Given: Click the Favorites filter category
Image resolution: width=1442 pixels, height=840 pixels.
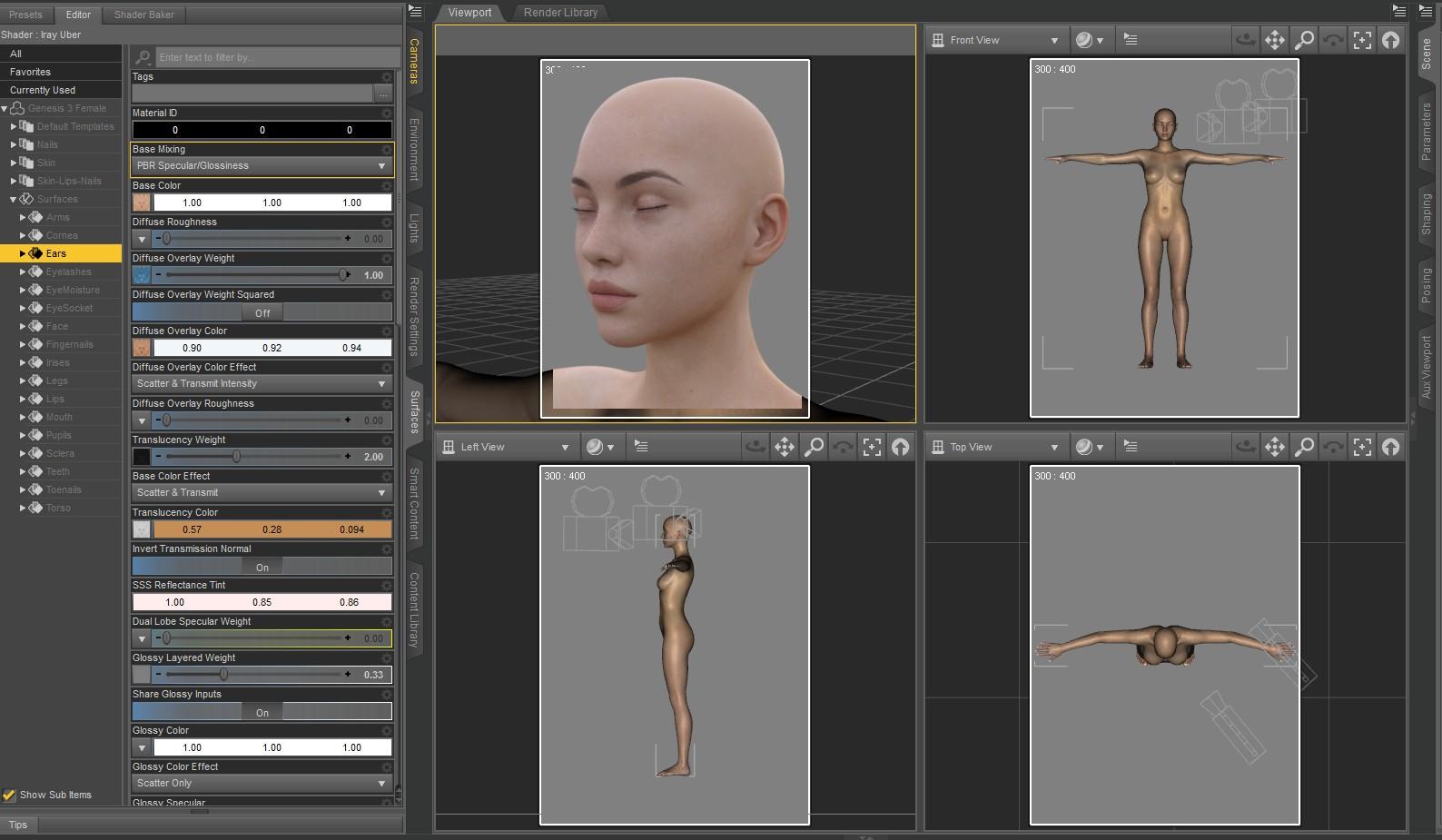Looking at the screenshot, I should tap(30, 72).
